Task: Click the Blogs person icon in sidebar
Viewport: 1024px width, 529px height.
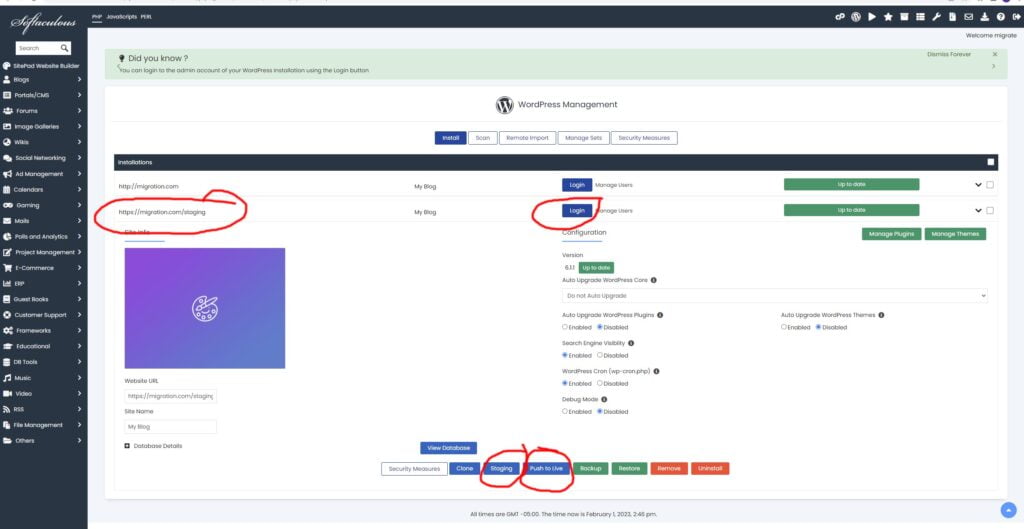Action: coord(7,80)
